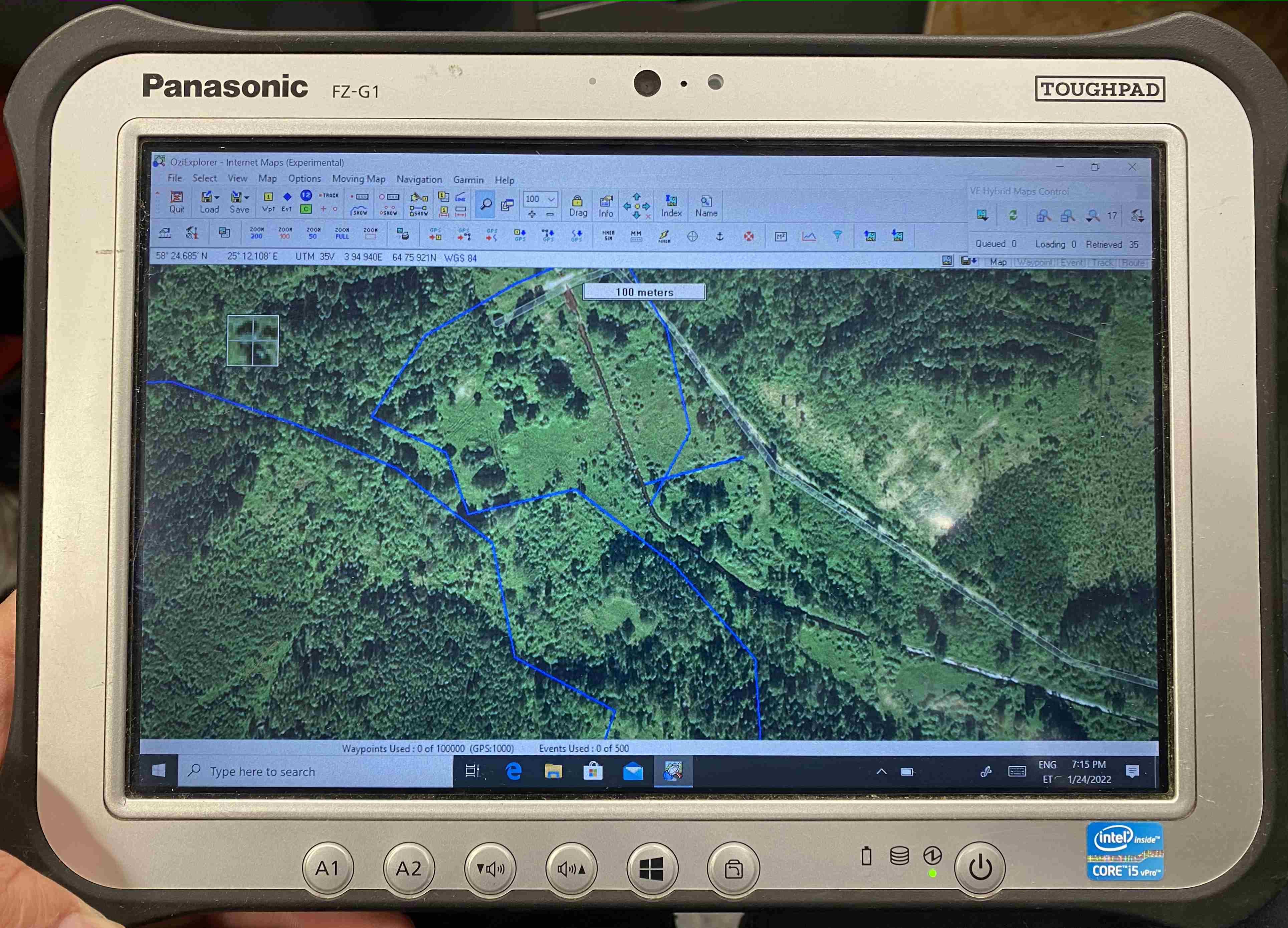Image resolution: width=1288 pixels, height=928 pixels.
Task: Click the Info toolbar button
Action: click(x=606, y=207)
